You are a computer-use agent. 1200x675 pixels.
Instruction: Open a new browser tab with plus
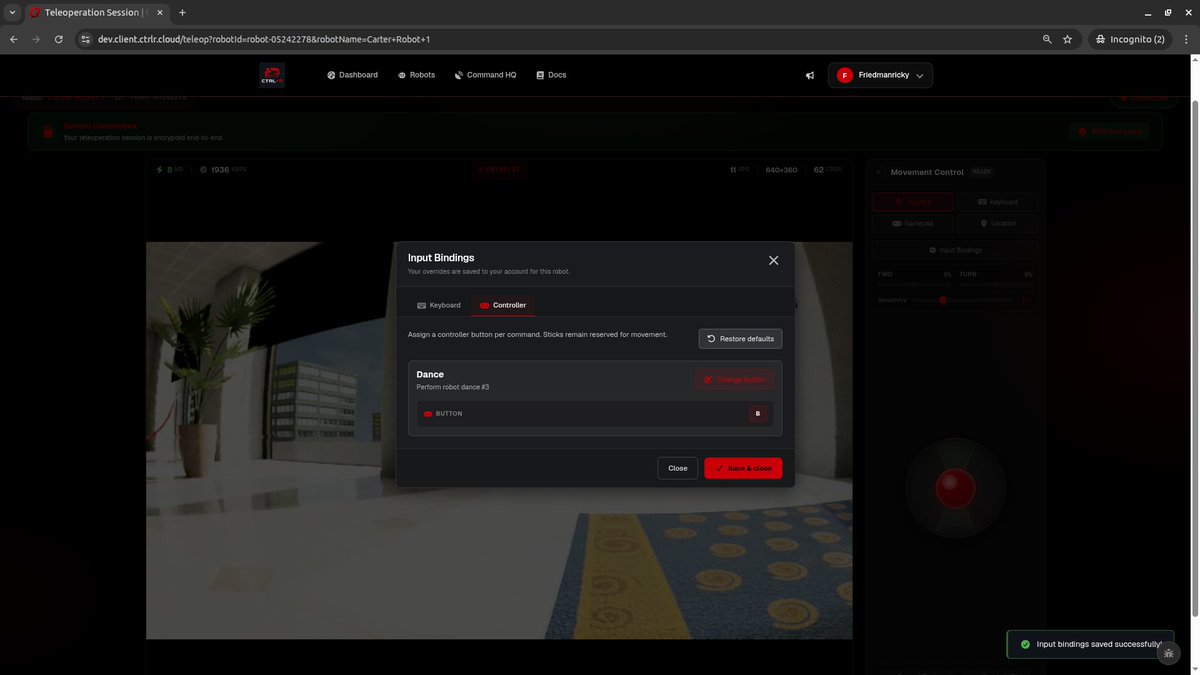(182, 12)
